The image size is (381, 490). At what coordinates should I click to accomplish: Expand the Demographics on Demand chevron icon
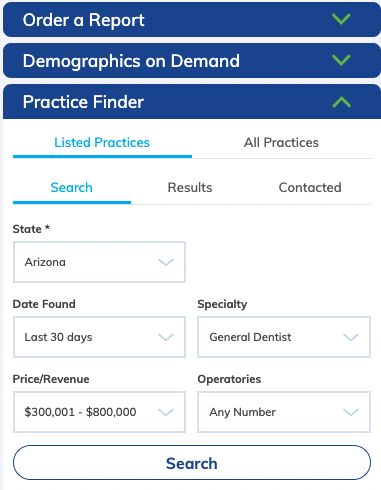[341, 60]
